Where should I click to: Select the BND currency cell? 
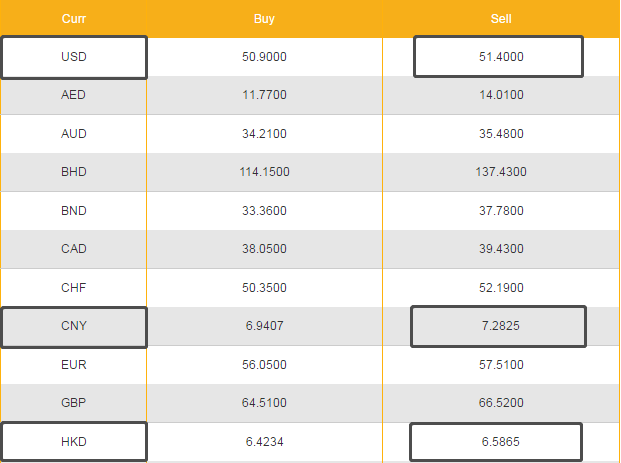[74, 211]
